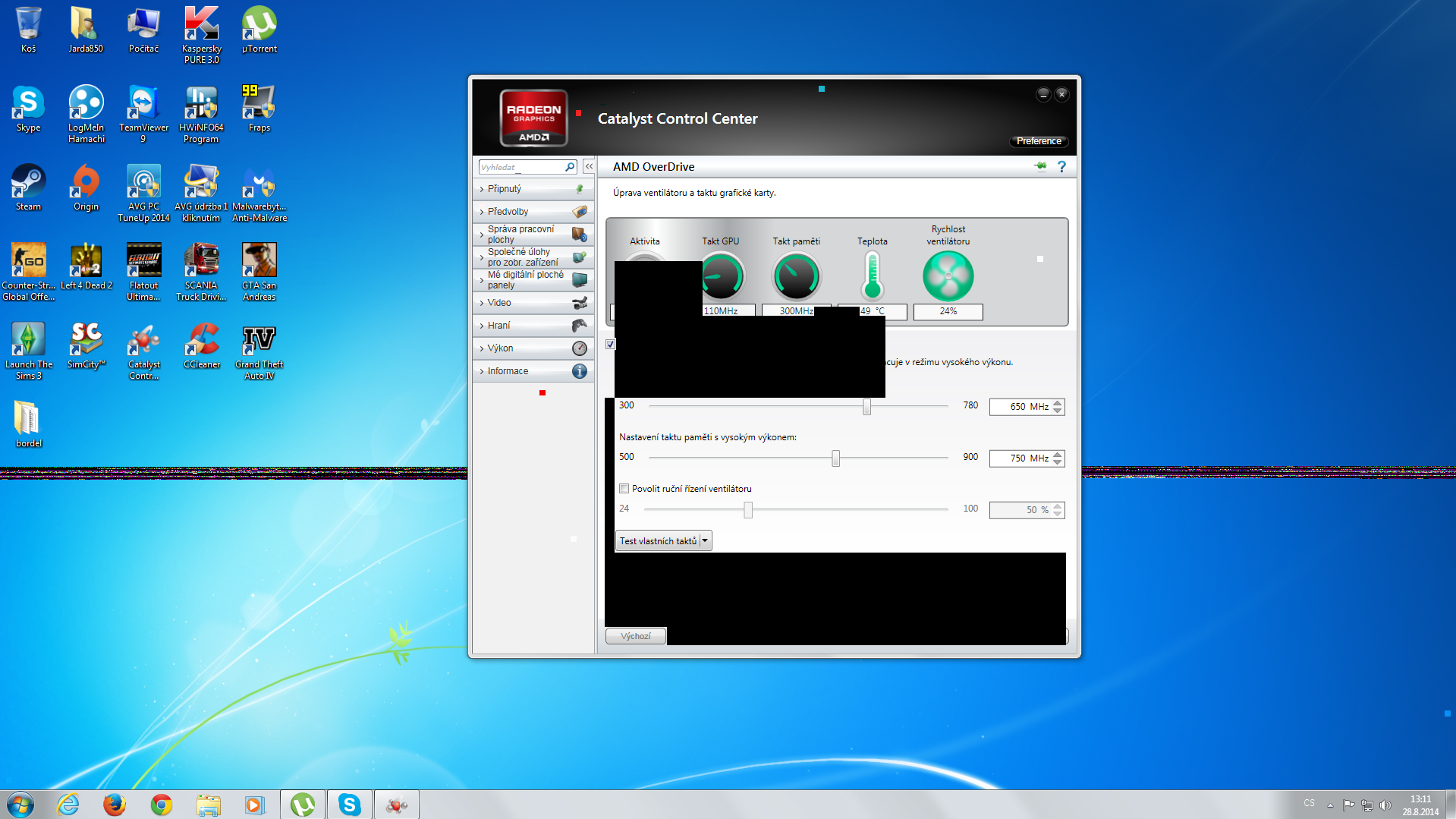Collapse the sidebar with double-arrow button
The height and width of the screenshot is (819, 1456).
tap(589, 166)
